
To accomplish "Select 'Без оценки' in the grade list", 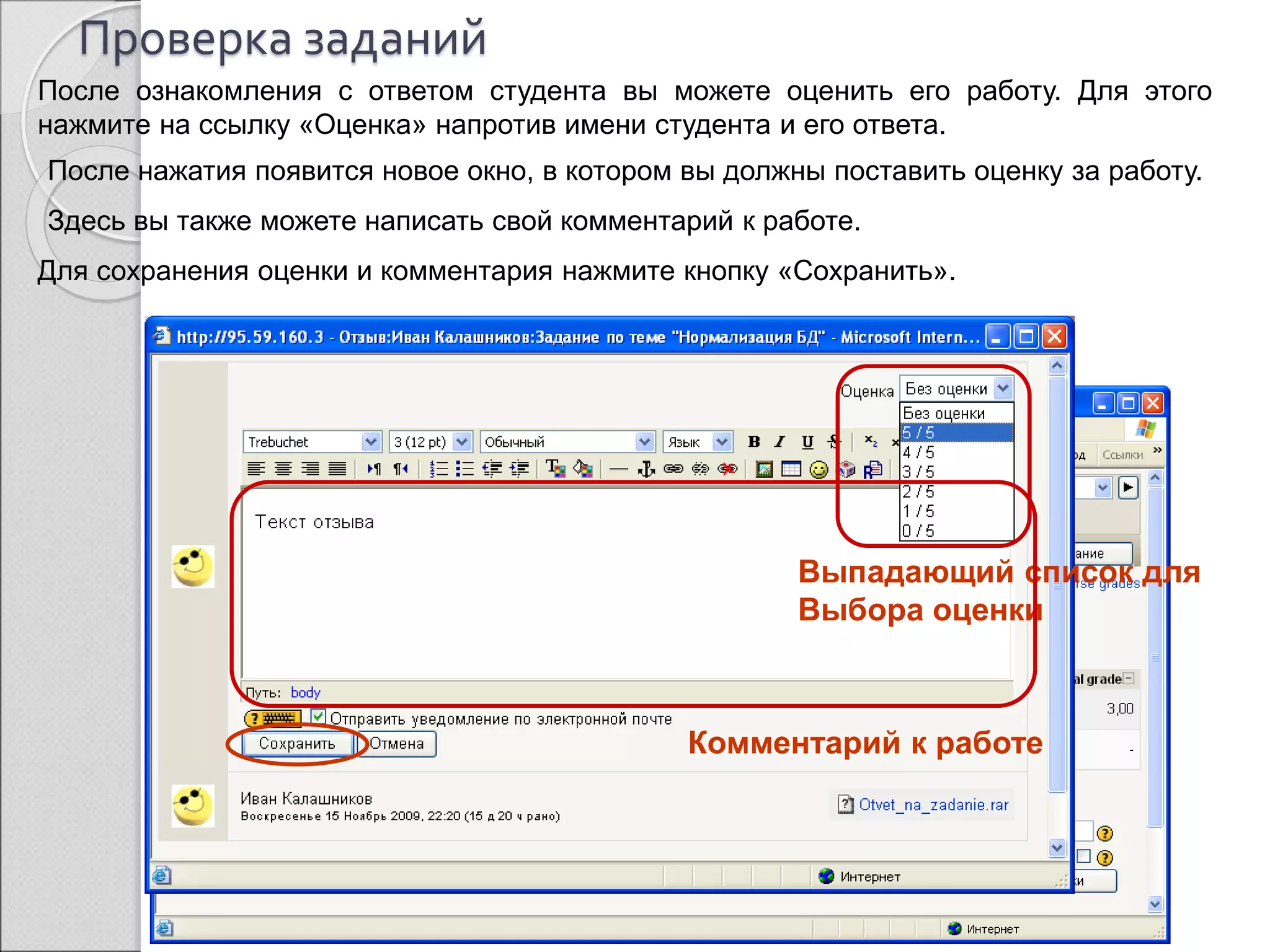I will [956, 413].
